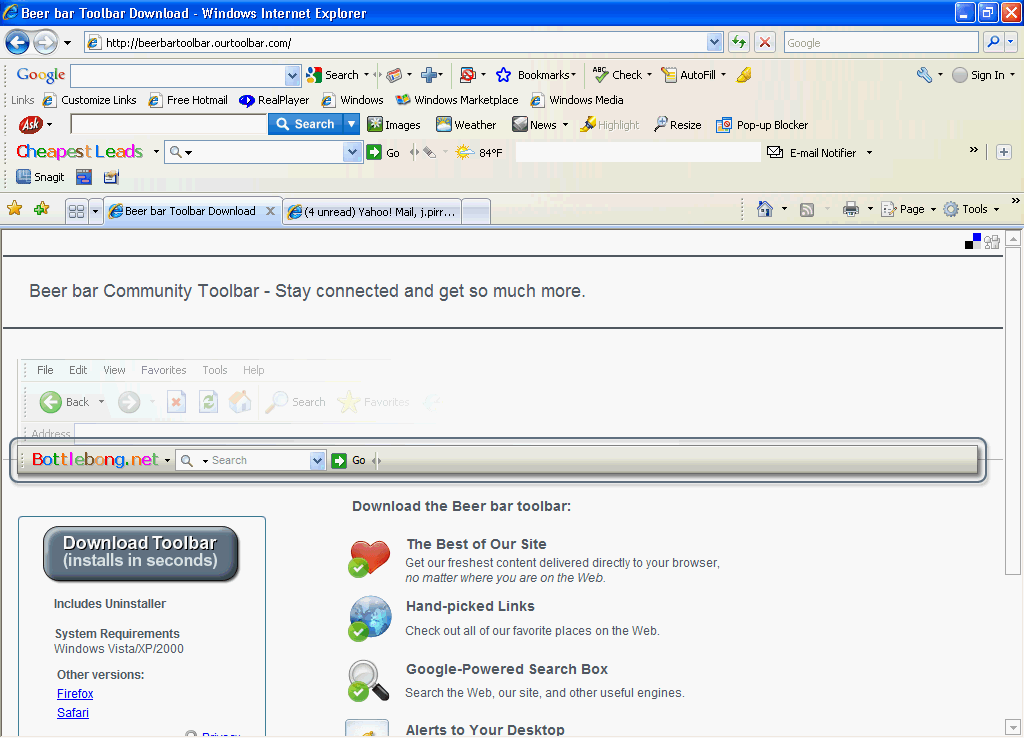The height and width of the screenshot is (738, 1024).
Task: Click the Add to Favorites icon
Action: (x=41, y=209)
